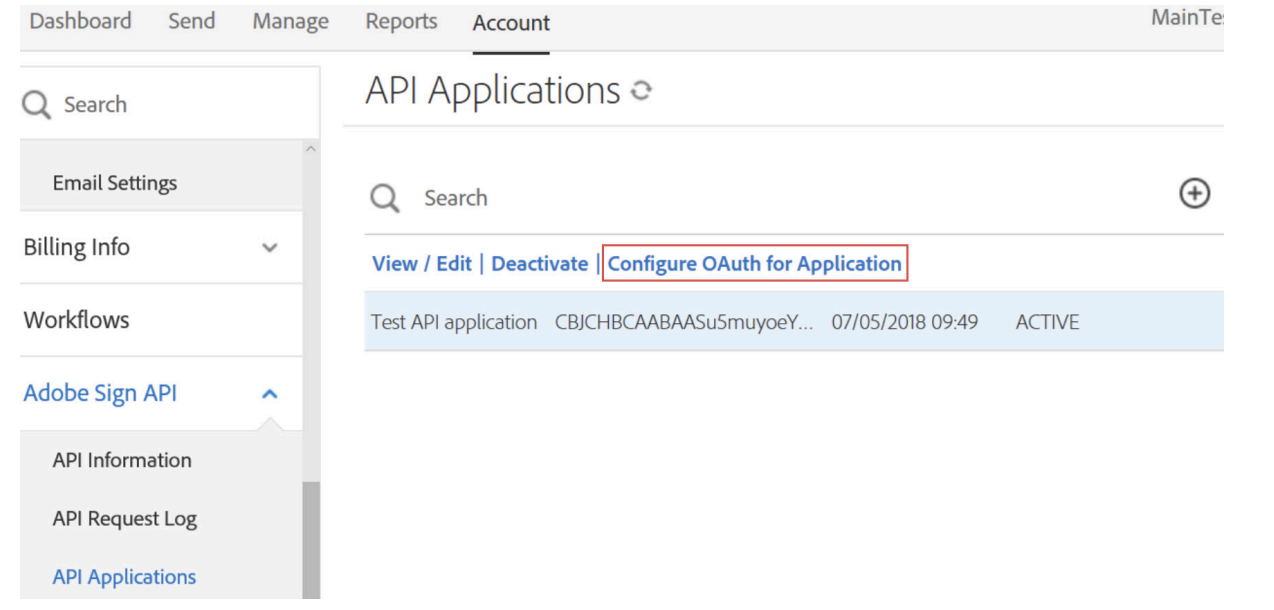The height and width of the screenshot is (610, 1274).
Task: Open API Information page
Action: click(122, 460)
